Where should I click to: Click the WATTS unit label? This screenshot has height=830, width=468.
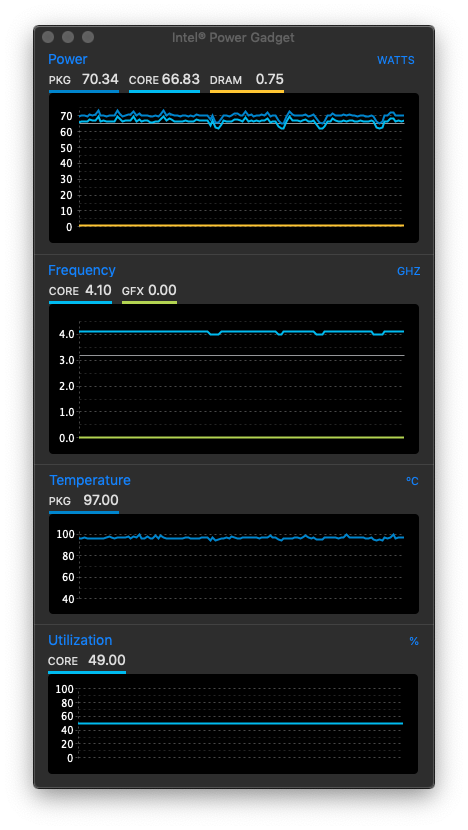pos(395,60)
